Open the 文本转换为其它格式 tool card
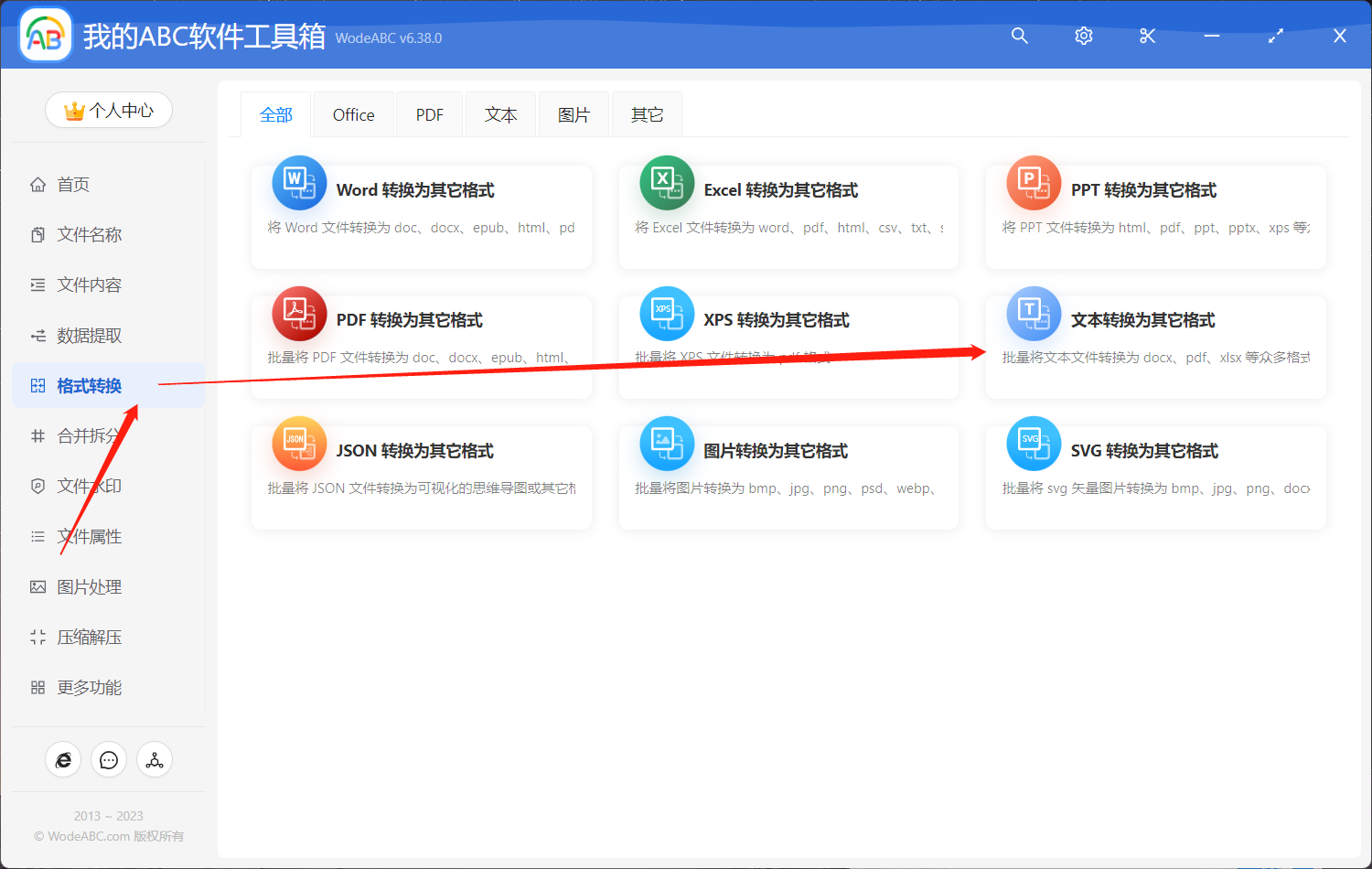1372x869 pixels. click(1155, 348)
